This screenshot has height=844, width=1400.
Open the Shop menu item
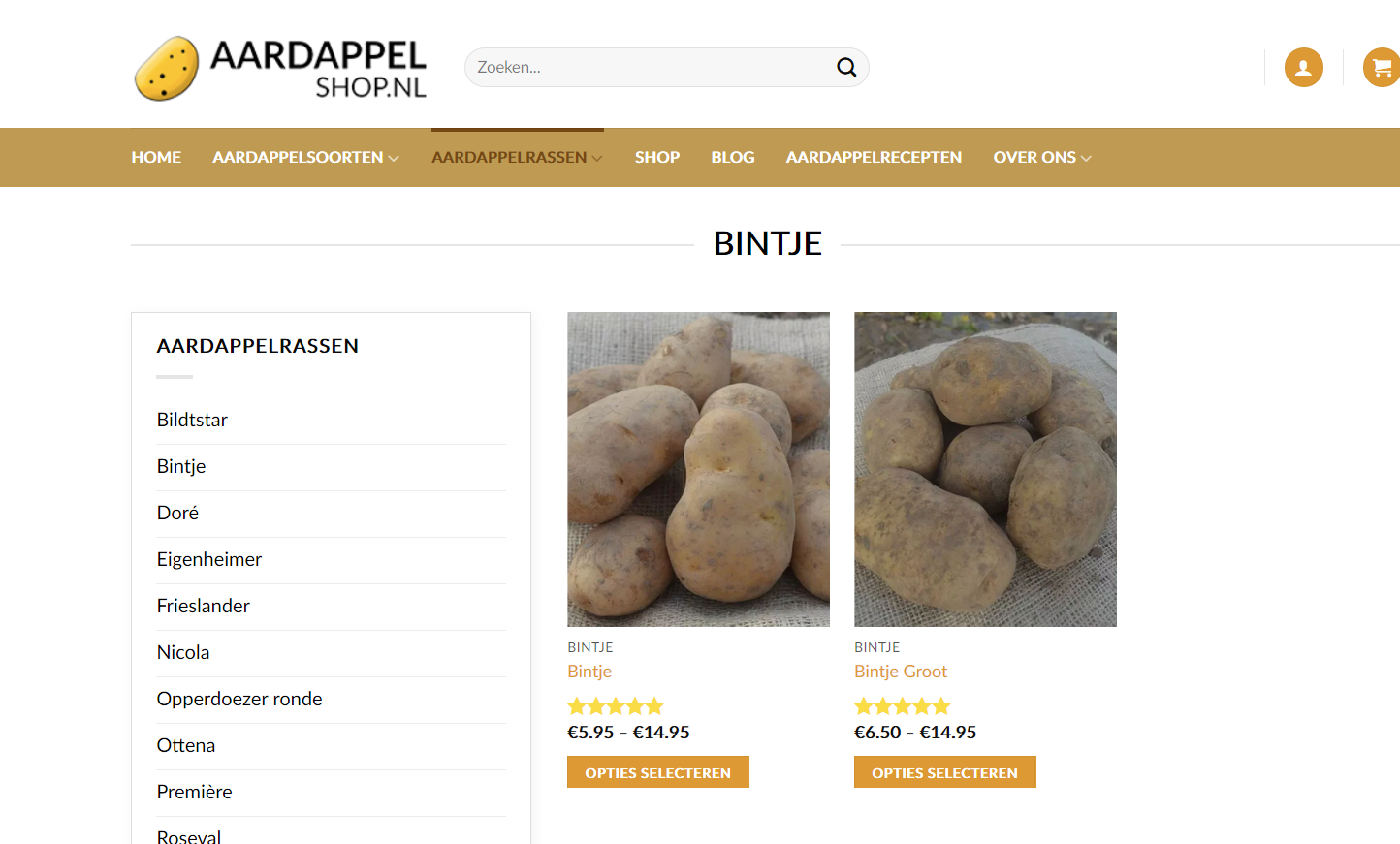(657, 157)
